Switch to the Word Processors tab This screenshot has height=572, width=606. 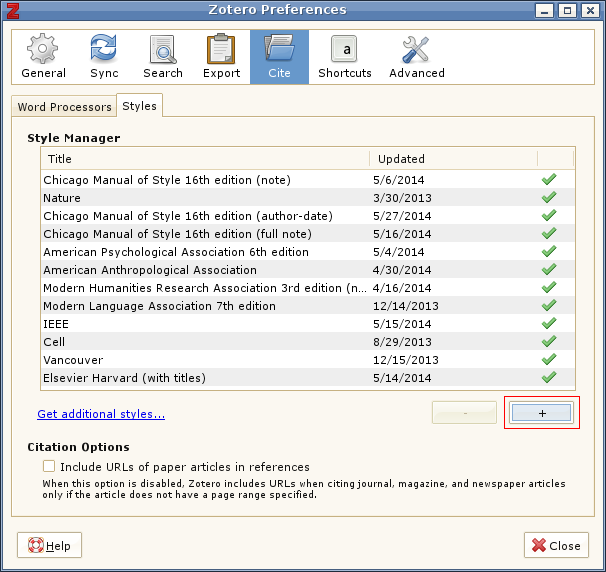[65, 107]
